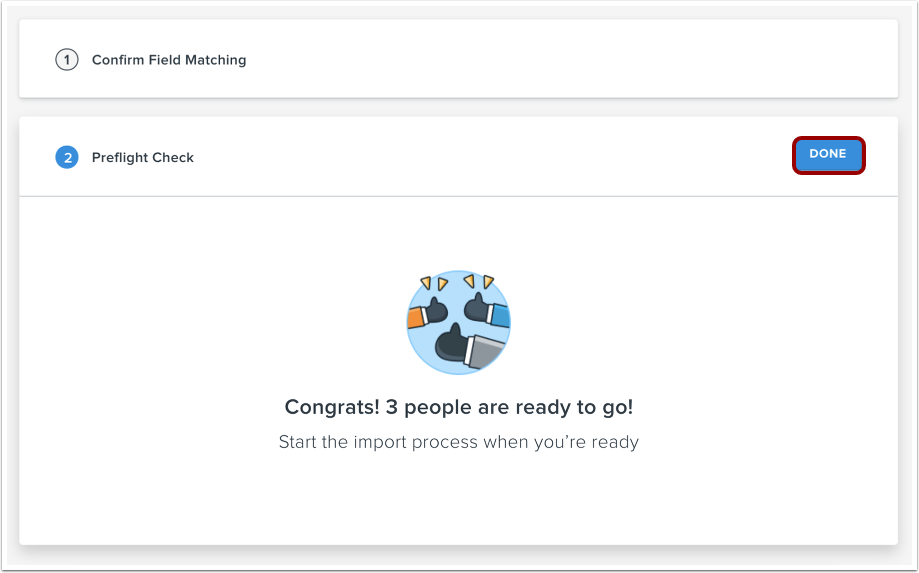Click the blue DONE button
Screen dimensions: 919x573
828,155
